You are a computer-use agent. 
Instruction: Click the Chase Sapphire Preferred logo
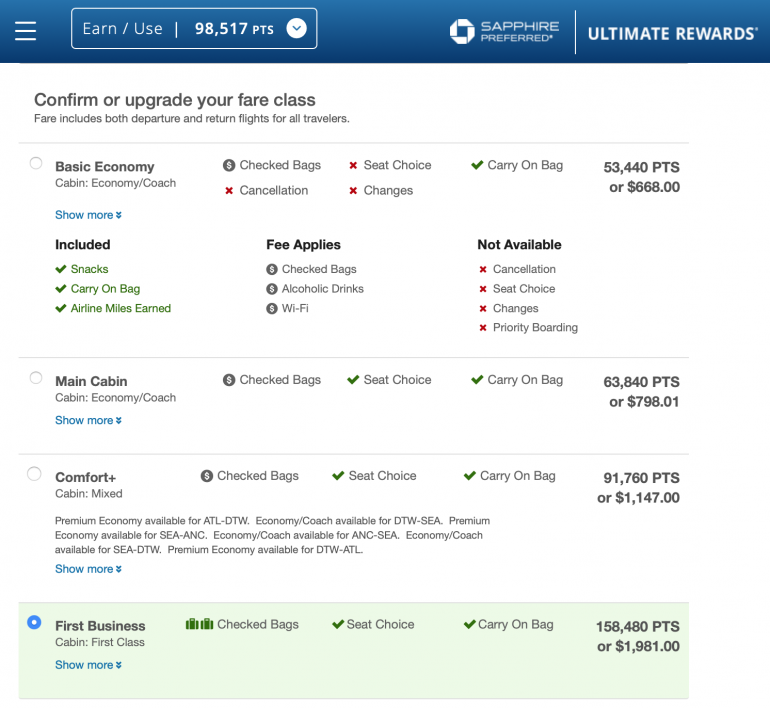tap(501, 31)
